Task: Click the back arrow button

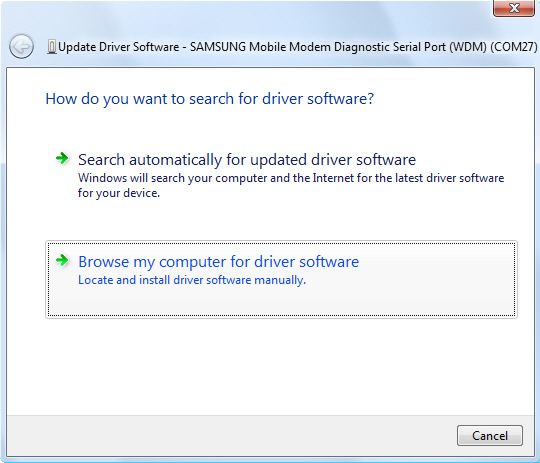Action: (x=21, y=47)
